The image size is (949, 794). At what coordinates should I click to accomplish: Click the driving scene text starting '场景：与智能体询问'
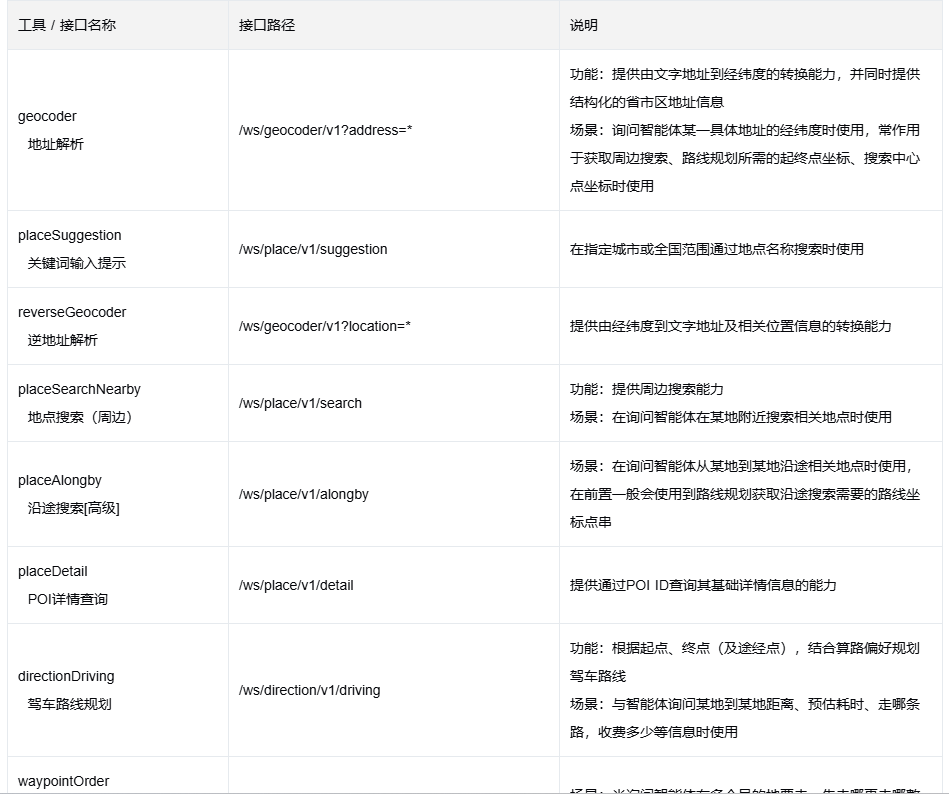[744, 718]
